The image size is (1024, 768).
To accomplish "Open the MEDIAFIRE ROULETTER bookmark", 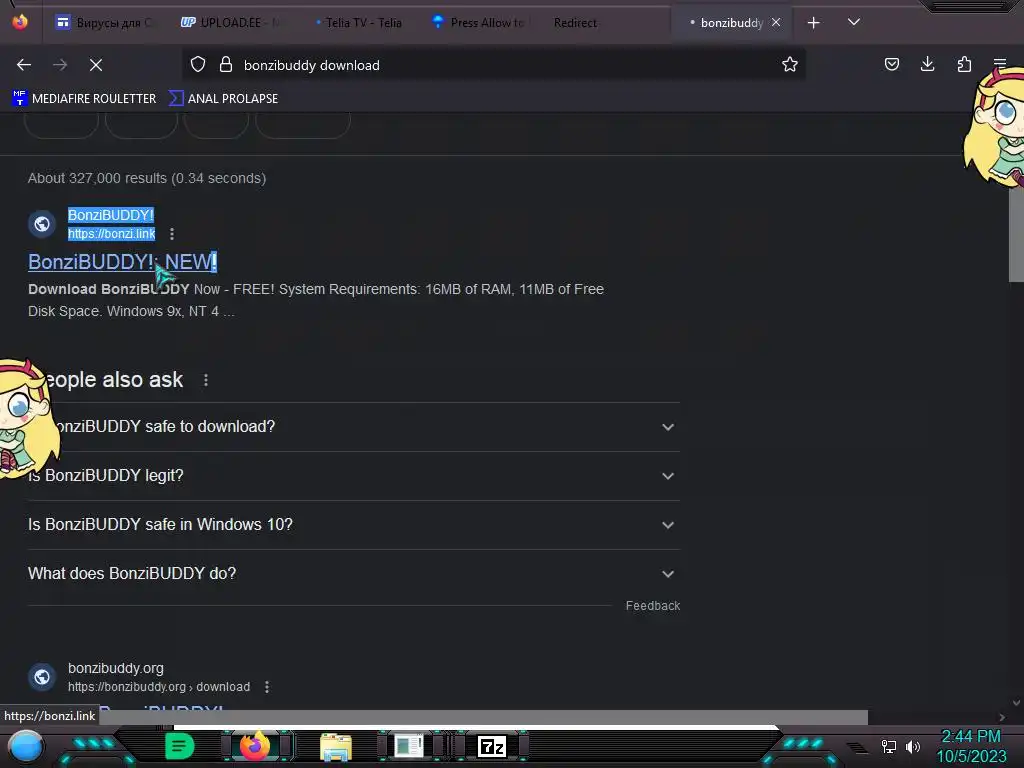I will 84,99.
